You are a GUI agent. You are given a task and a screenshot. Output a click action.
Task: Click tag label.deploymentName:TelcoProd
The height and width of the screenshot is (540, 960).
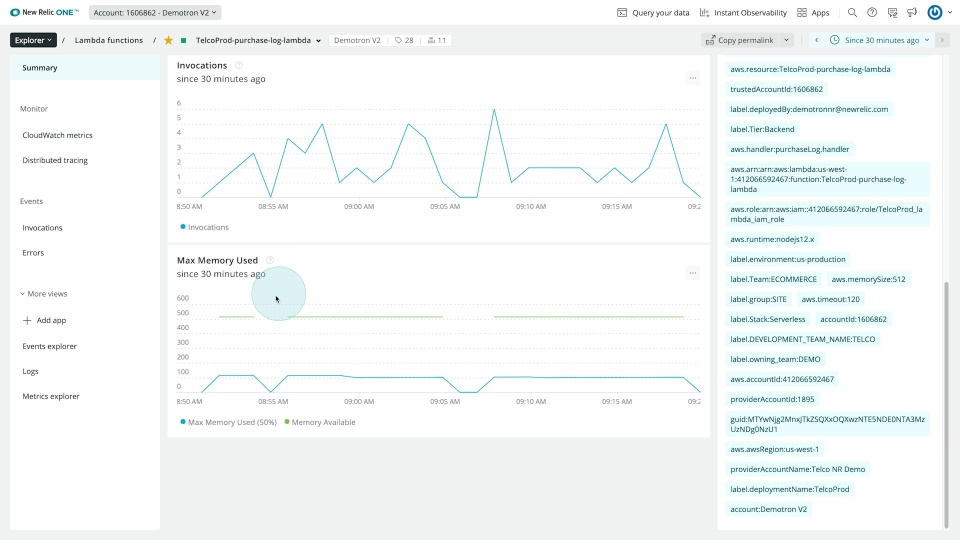tap(789, 490)
